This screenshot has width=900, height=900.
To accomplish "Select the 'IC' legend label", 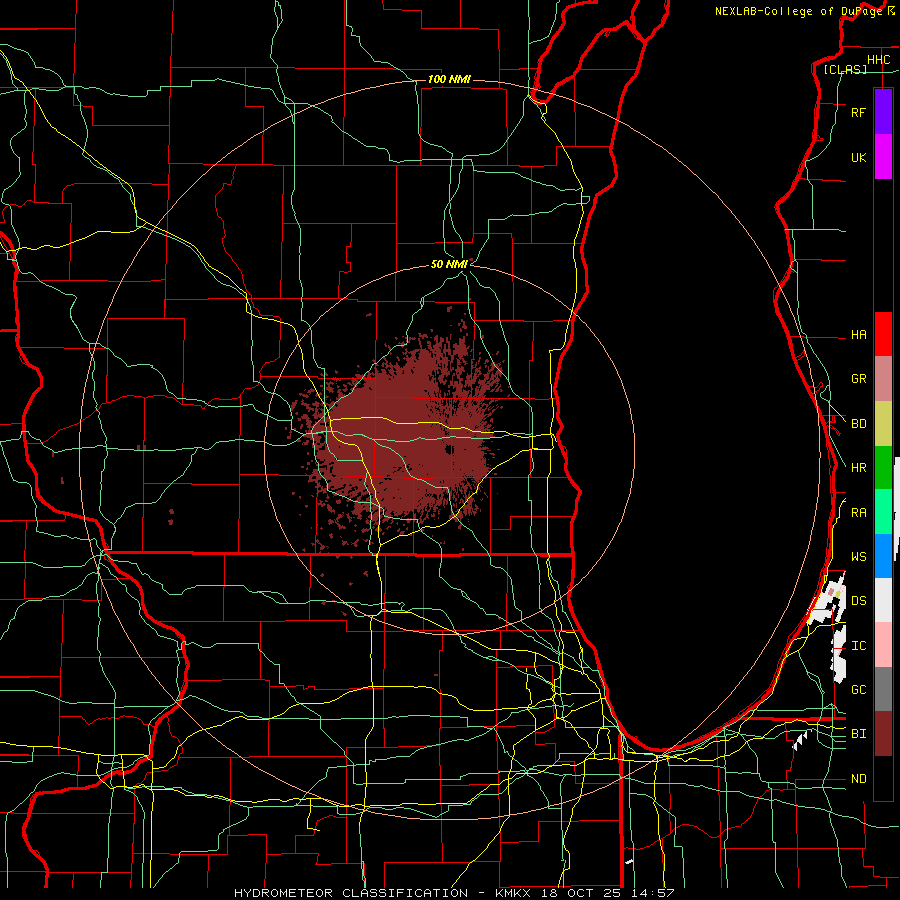I will click(x=858, y=646).
